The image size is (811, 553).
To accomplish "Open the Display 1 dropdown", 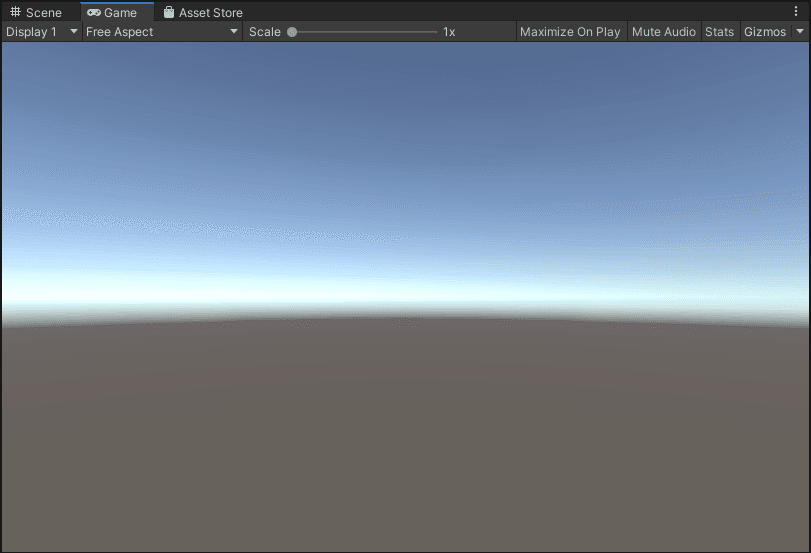I will coord(41,32).
